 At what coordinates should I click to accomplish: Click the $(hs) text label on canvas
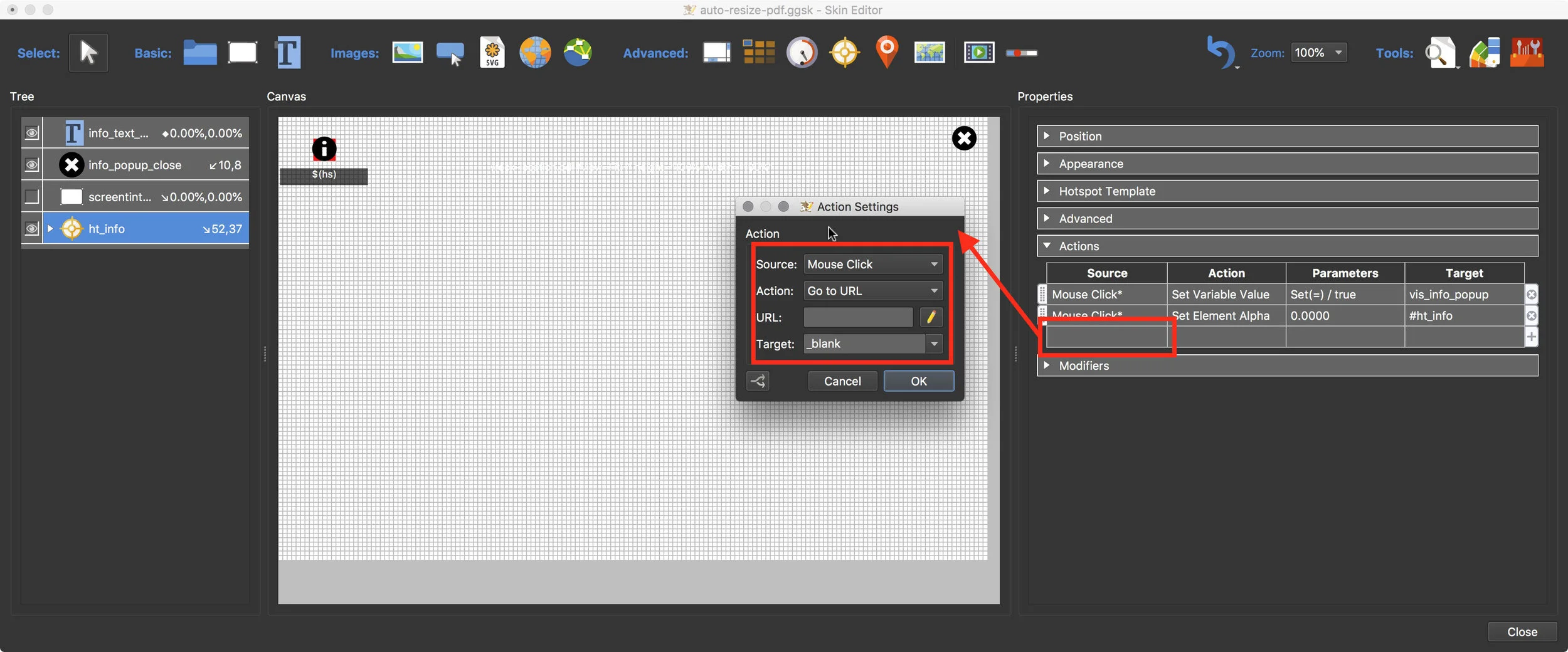coord(324,174)
